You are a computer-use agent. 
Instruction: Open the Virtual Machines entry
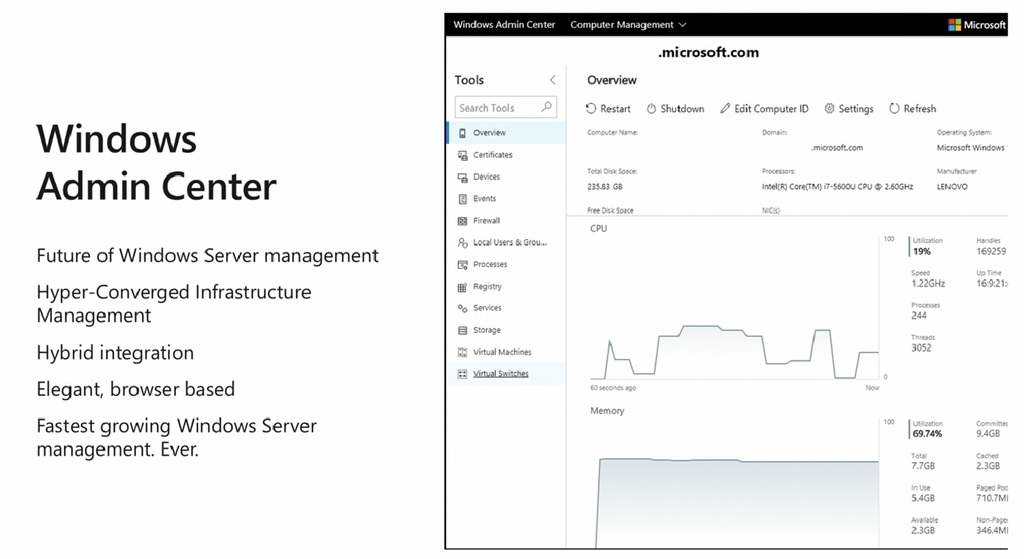pos(507,352)
